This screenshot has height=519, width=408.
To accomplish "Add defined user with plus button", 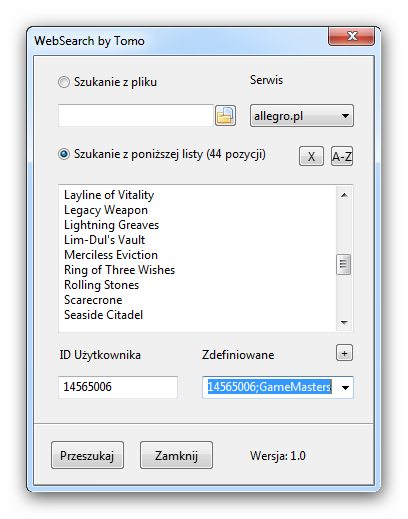I will point(344,353).
